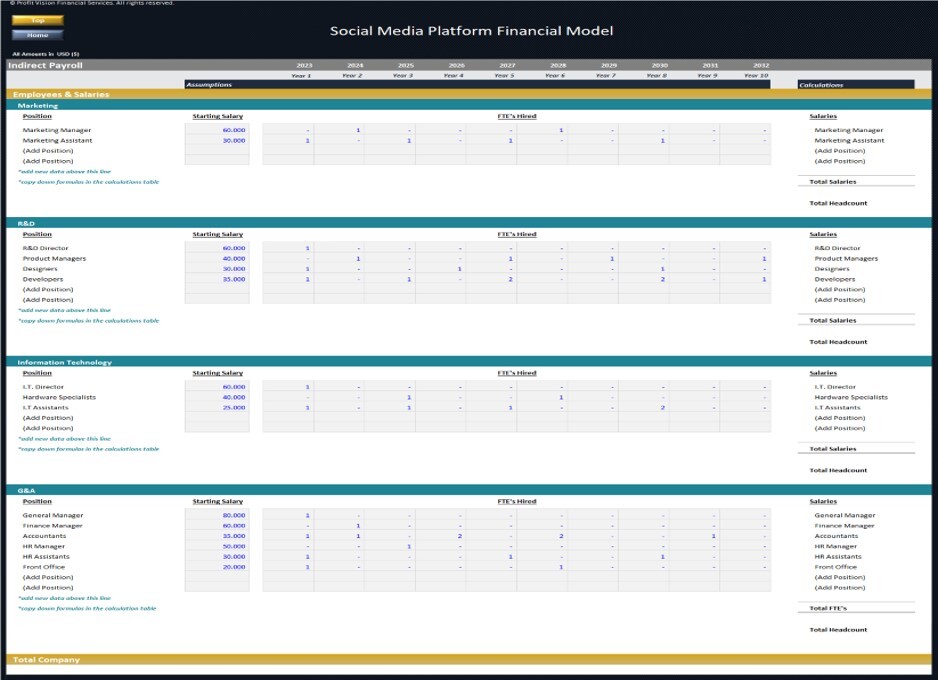This screenshot has width=938, height=680.
Task: Select Accountants starting salary 35.000
Action: coord(217,536)
